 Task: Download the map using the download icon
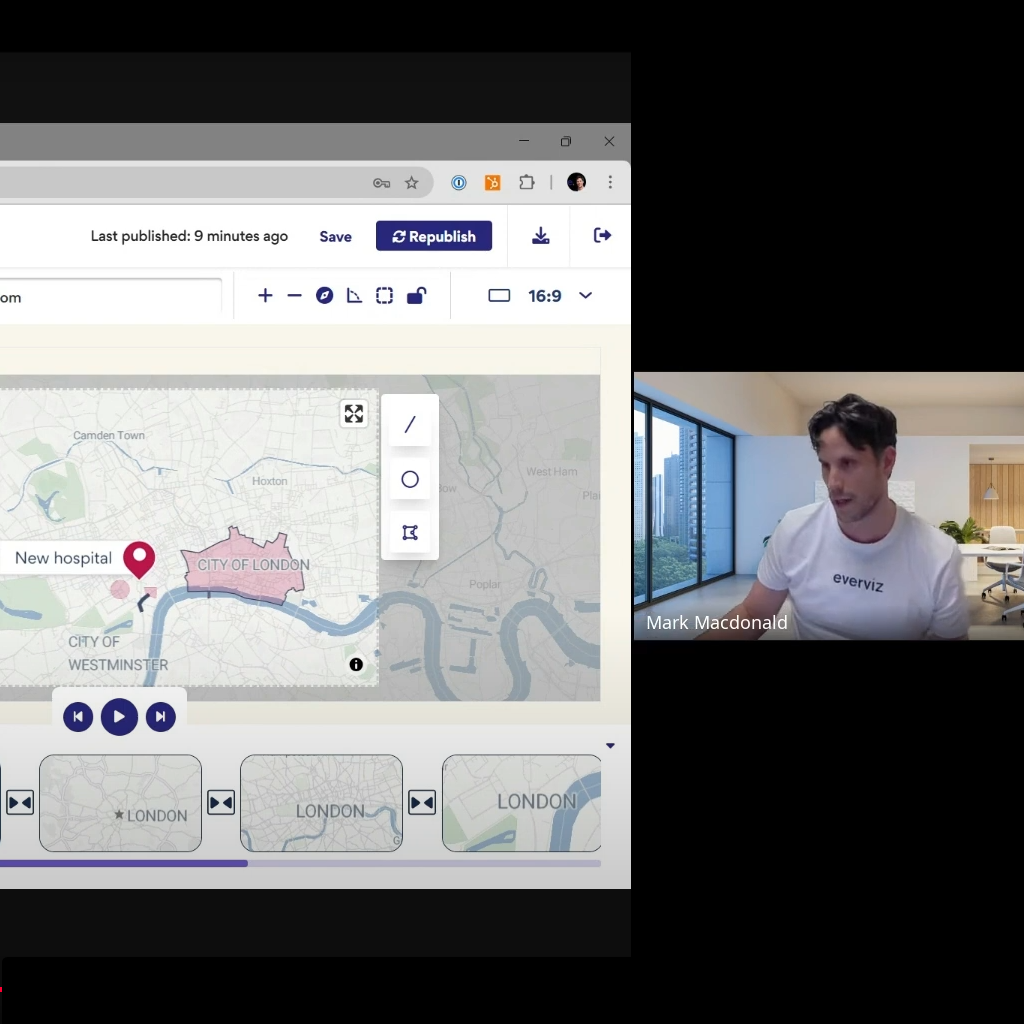click(541, 236)
